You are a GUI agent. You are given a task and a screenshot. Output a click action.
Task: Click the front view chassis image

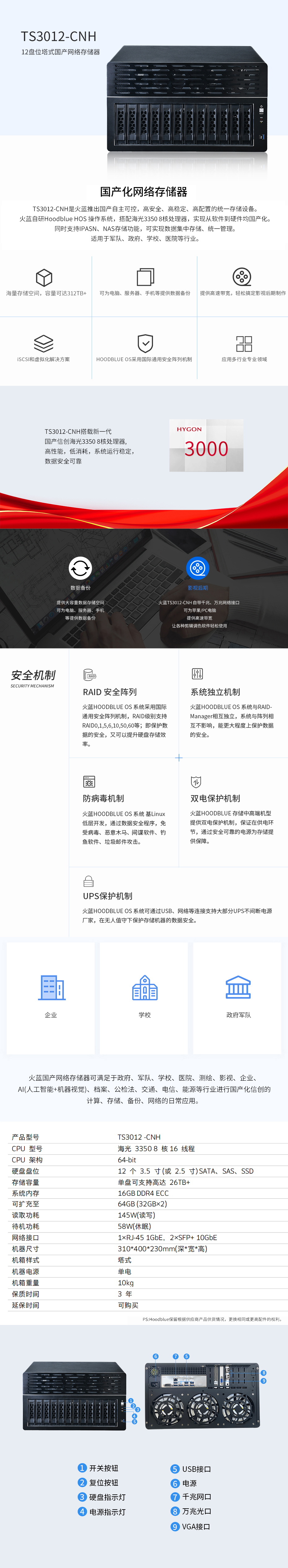tap(75, 1396)
